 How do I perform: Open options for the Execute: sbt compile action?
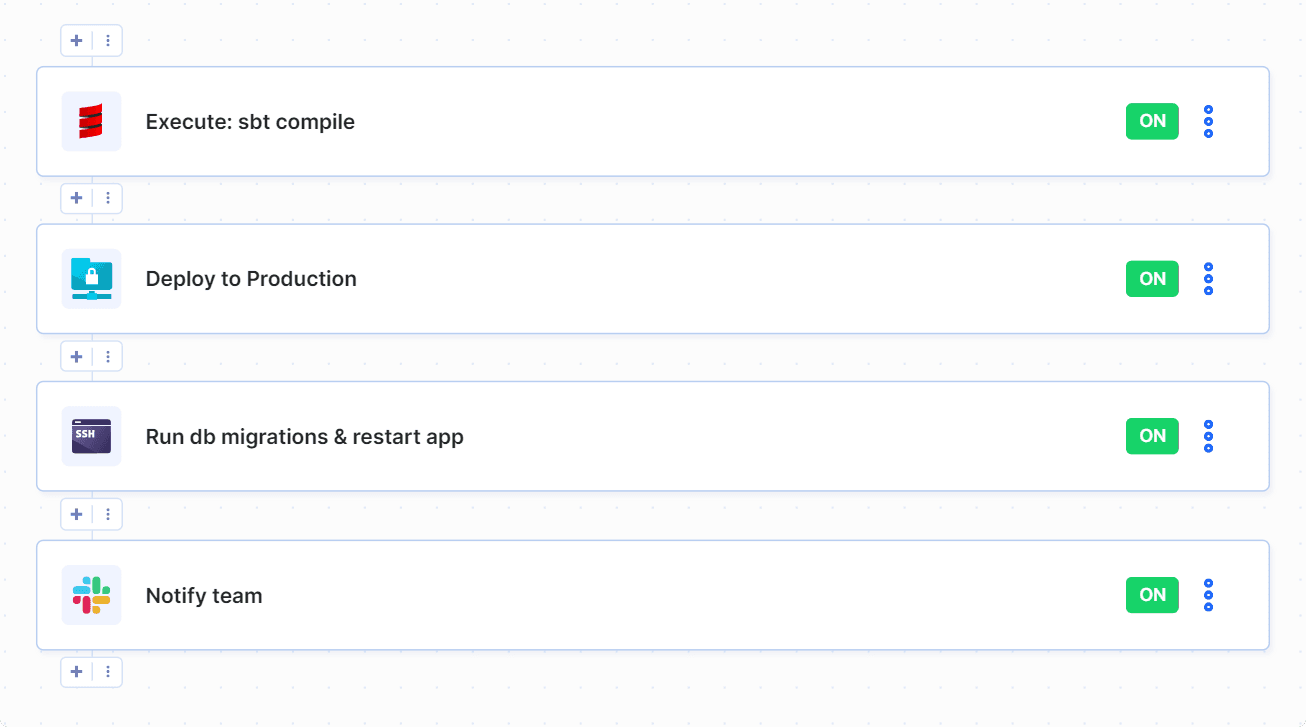pos(1208,121)
